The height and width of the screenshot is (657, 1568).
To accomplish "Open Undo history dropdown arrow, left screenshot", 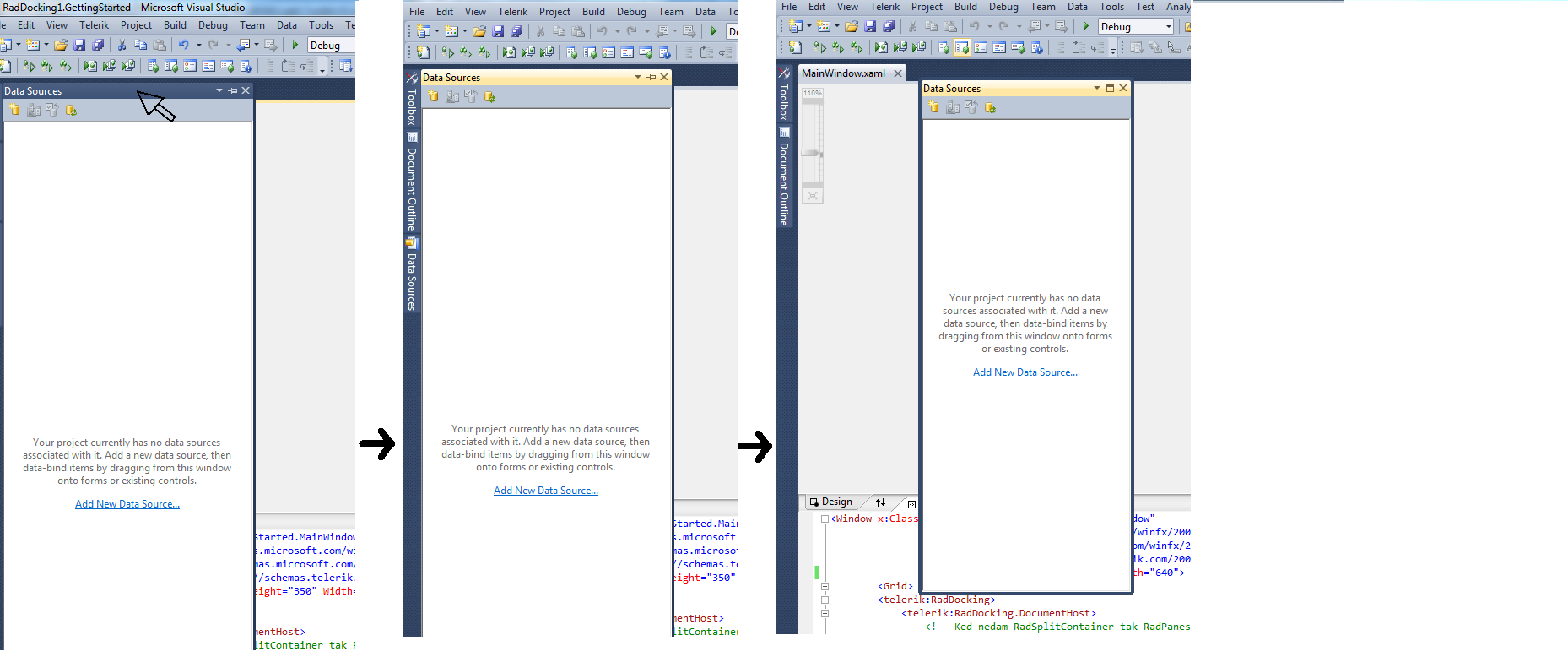I will pyautogui.click(x=198, y=45).
